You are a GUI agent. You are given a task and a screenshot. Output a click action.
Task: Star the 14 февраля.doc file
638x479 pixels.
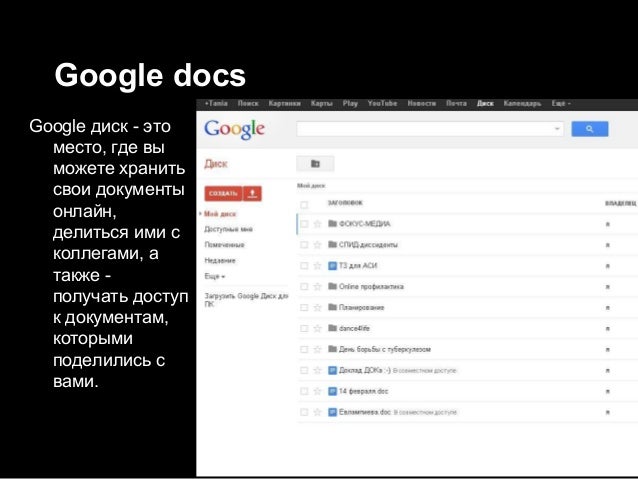(x=317, y=392)
